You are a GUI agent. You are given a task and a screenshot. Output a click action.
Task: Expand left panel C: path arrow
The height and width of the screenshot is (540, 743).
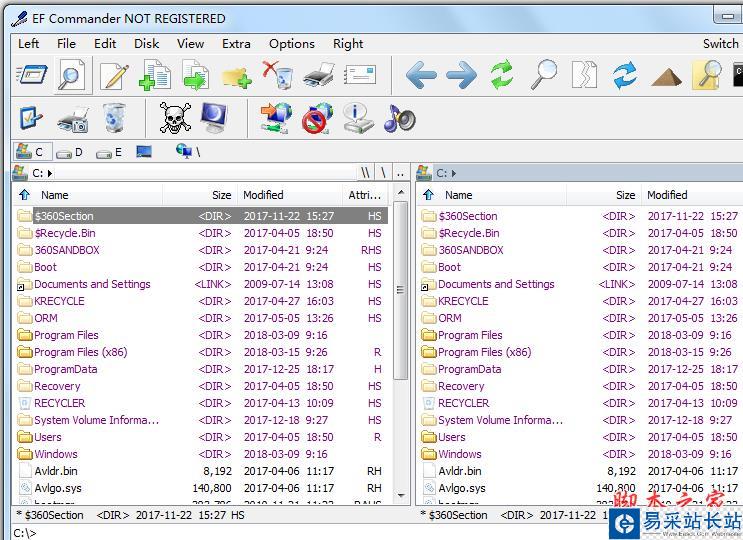[50, 173]
